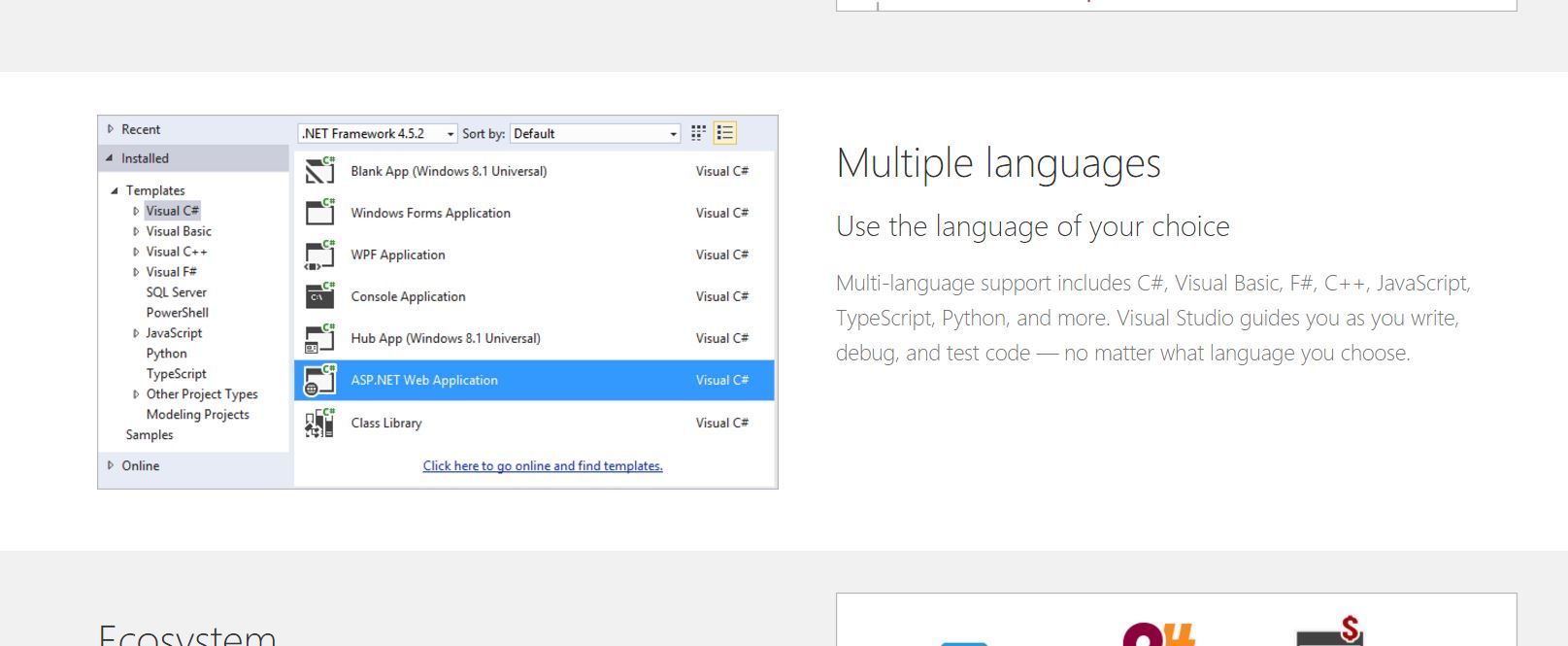Click Visual C# label in Console Application row
Image resolution: width=1568 pixels, height=646 pixels.
pos(722,296)
